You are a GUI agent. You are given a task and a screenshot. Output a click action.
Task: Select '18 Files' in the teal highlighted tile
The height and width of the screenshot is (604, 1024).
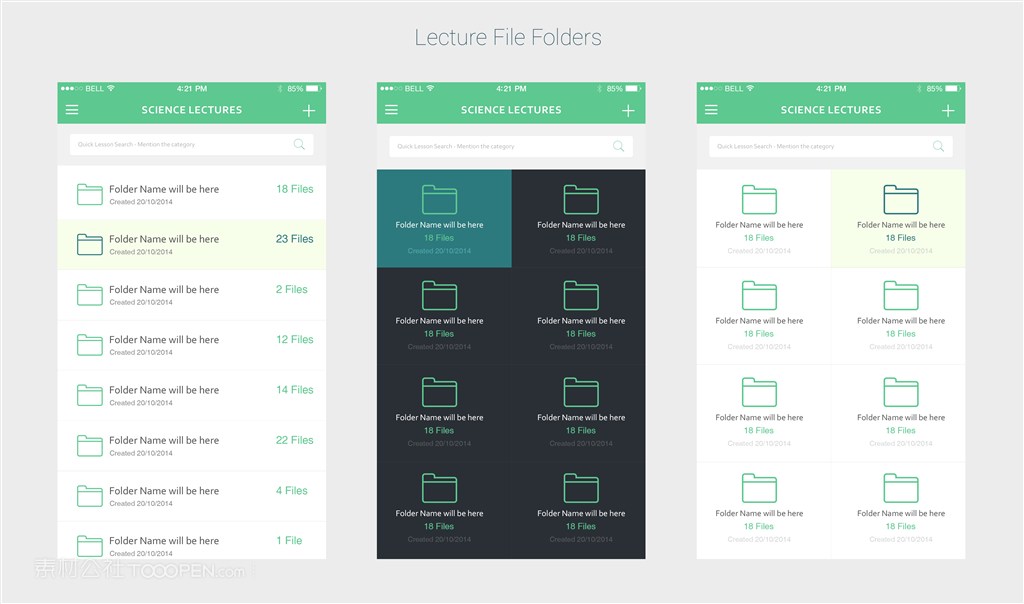[x=439, y=238]
